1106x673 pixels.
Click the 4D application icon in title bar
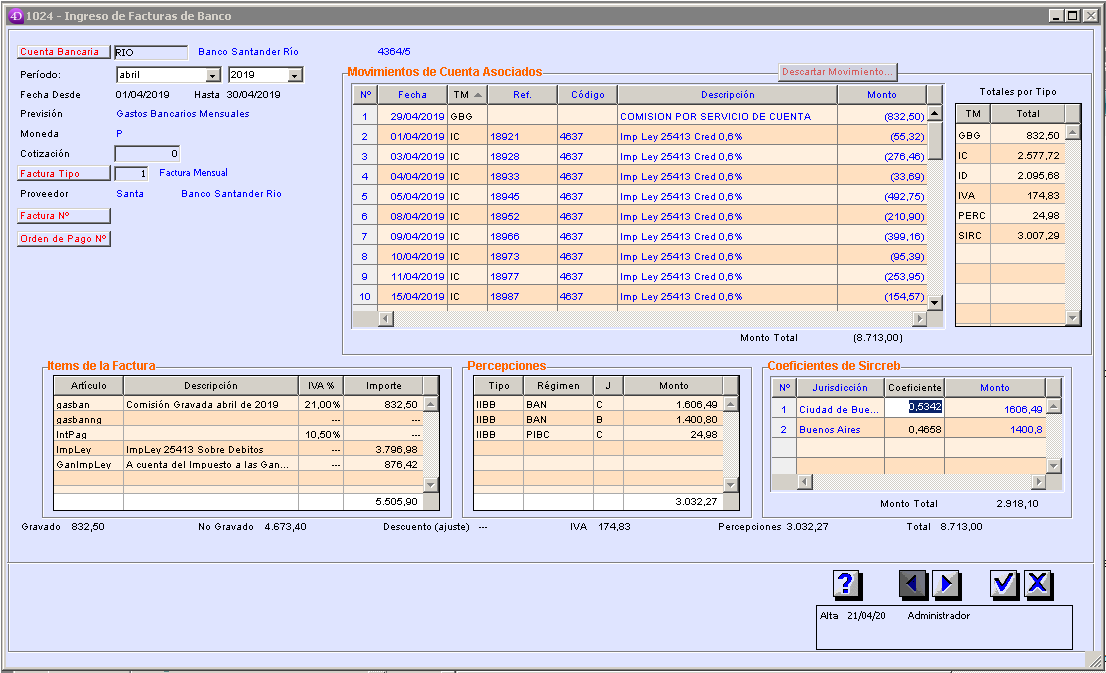tap(15, 16)
